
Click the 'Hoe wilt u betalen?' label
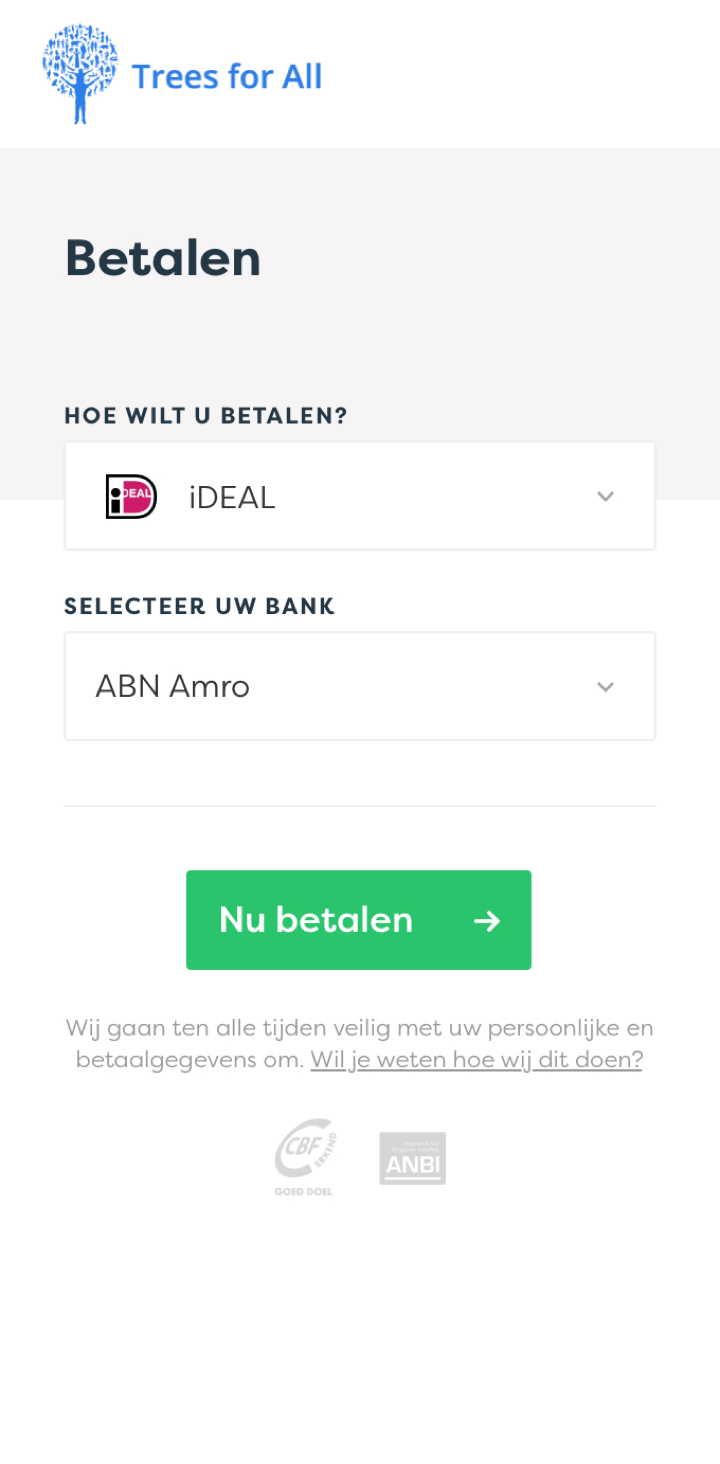[206, 416]
